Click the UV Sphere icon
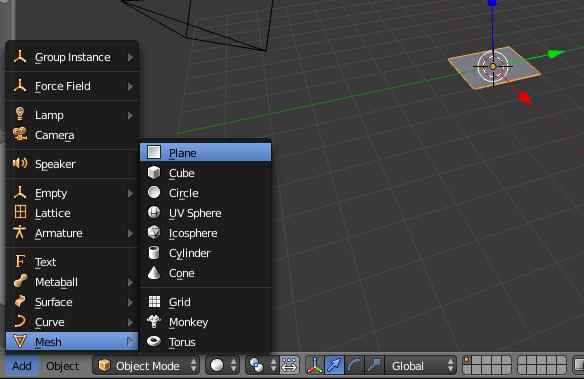Image resolution: width=584 pixels, height=379 pixels. click(x=154, y=213)
